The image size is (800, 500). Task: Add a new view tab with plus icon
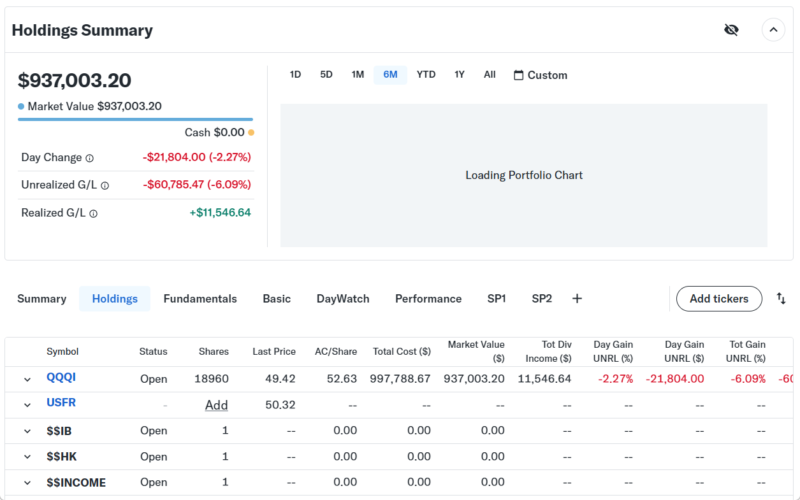tap(577, 298)
